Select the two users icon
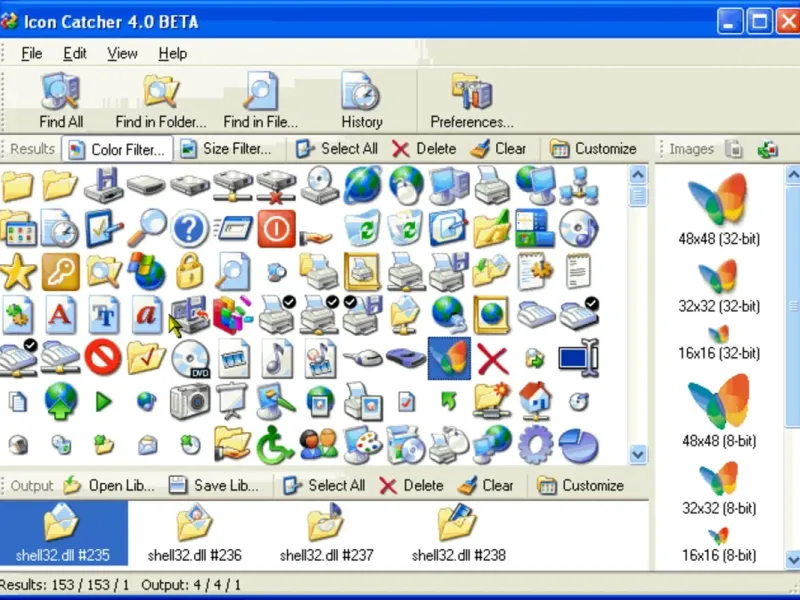Screen dimensions: 800x600 click(x=319, y=445)
